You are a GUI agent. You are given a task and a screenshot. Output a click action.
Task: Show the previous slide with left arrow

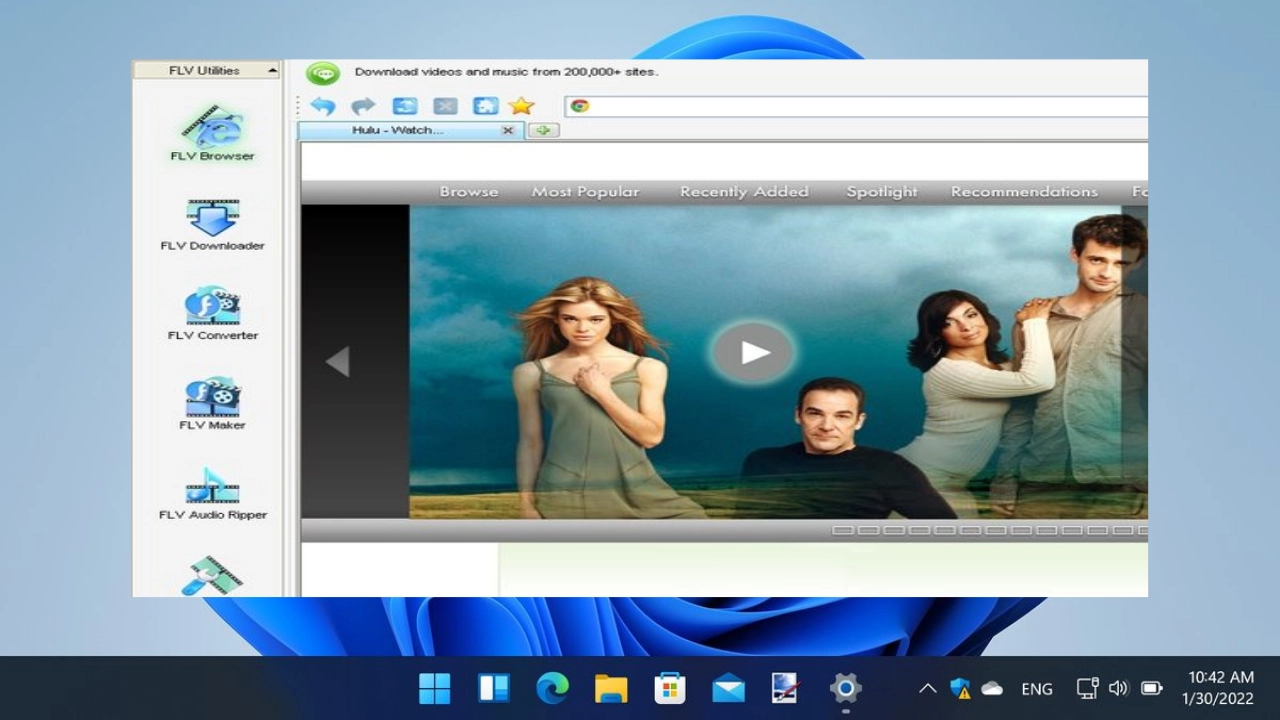pyautogui.click(x=338, y=361)
